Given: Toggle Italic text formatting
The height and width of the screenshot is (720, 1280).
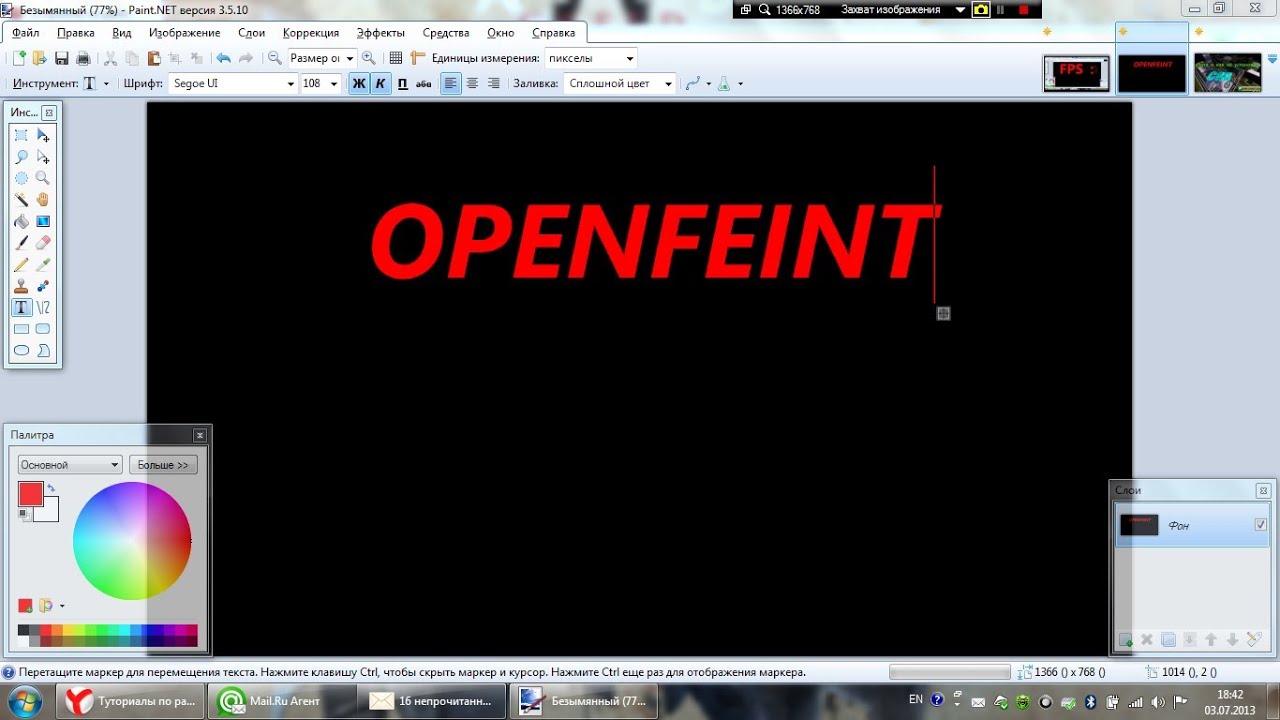Looking at the screenshot, I should click(380, 84).
